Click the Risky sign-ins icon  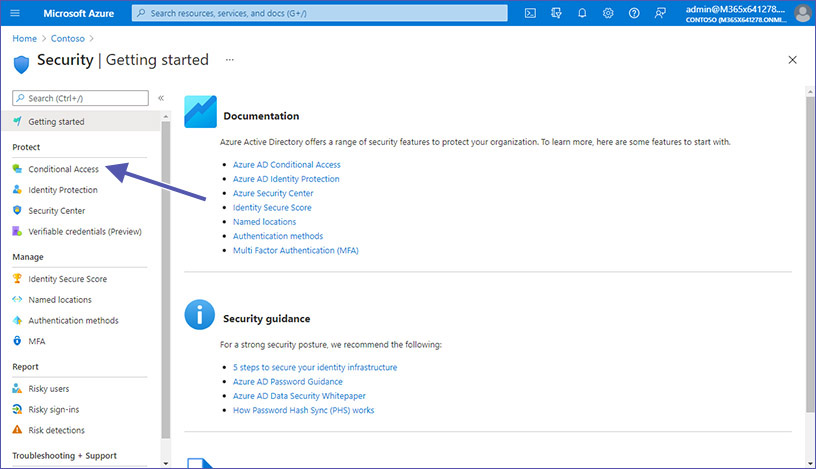[x=17, y=409]
